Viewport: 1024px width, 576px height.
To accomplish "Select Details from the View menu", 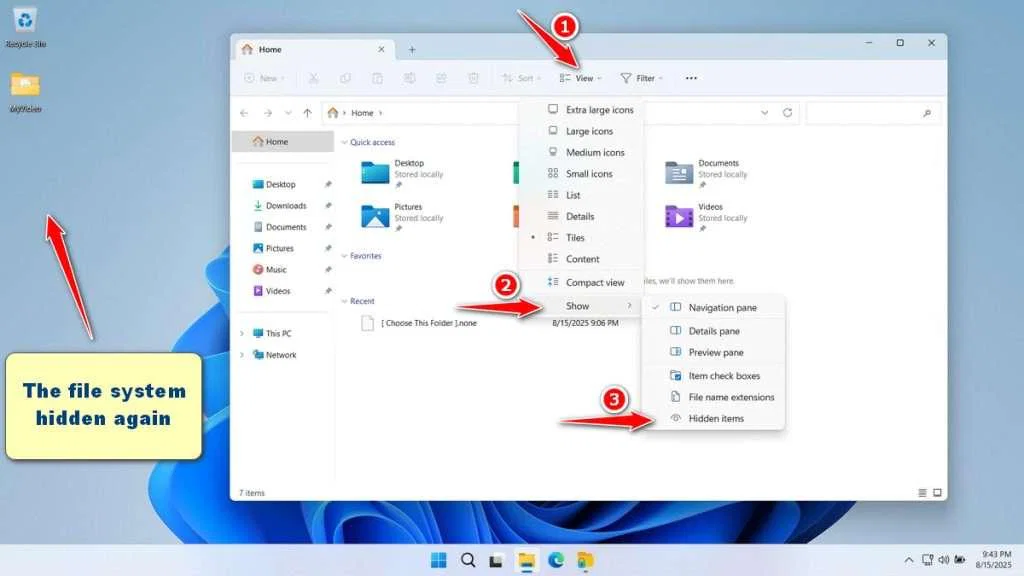I will (578, 216).
